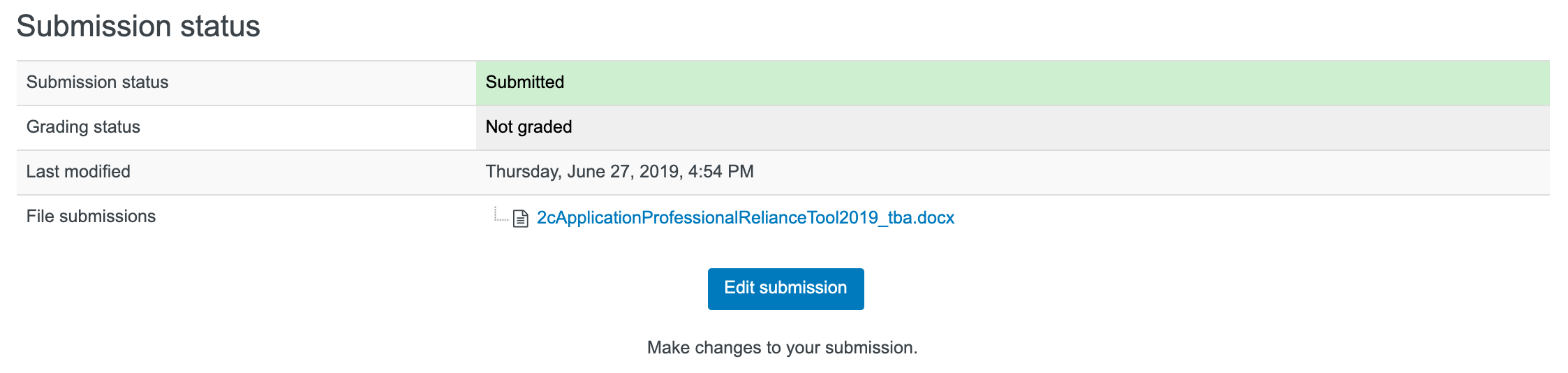The image size is (1568, 373).
Task: Click the gray Not graded cell background
Action: [1047, 127]
